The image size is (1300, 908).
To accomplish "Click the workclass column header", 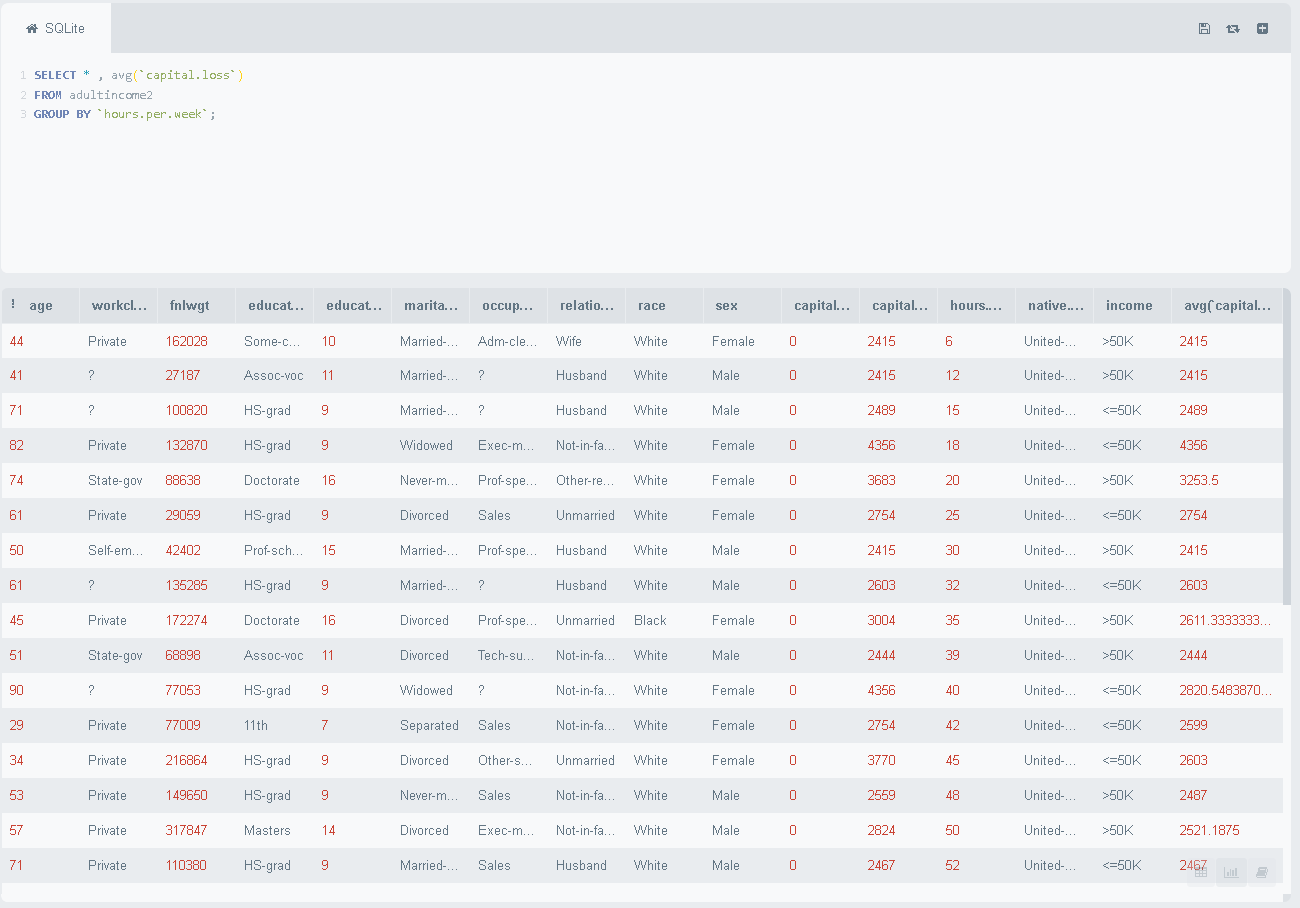I will [x=117, y=305].
